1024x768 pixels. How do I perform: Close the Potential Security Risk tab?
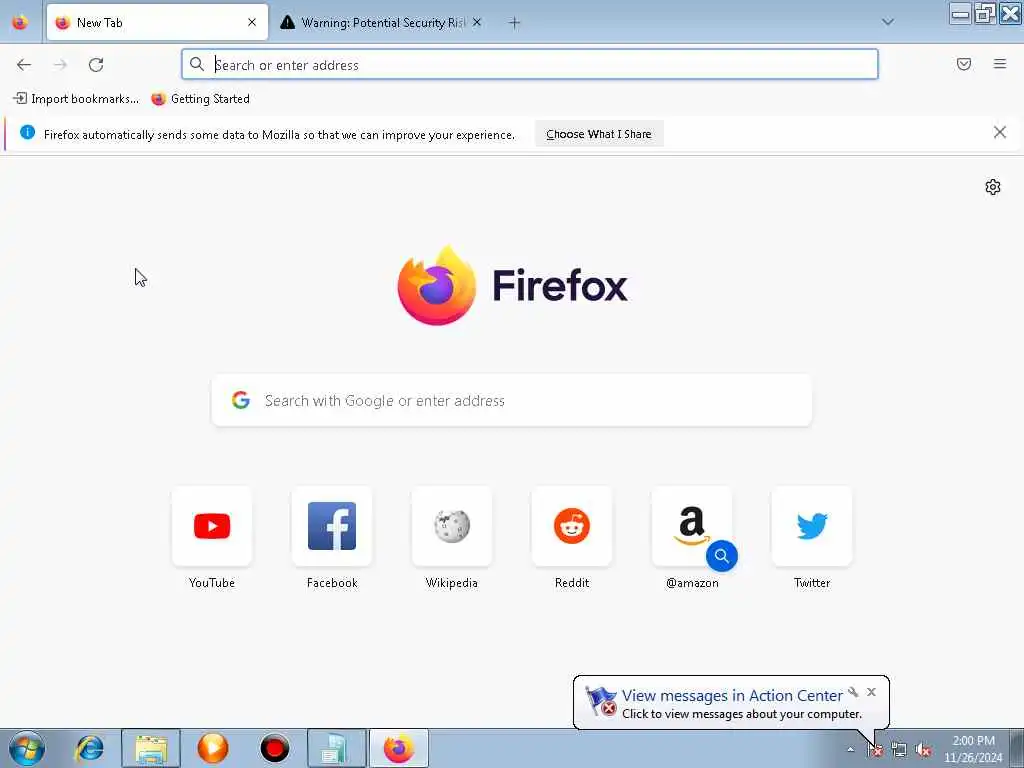(477, 22)
